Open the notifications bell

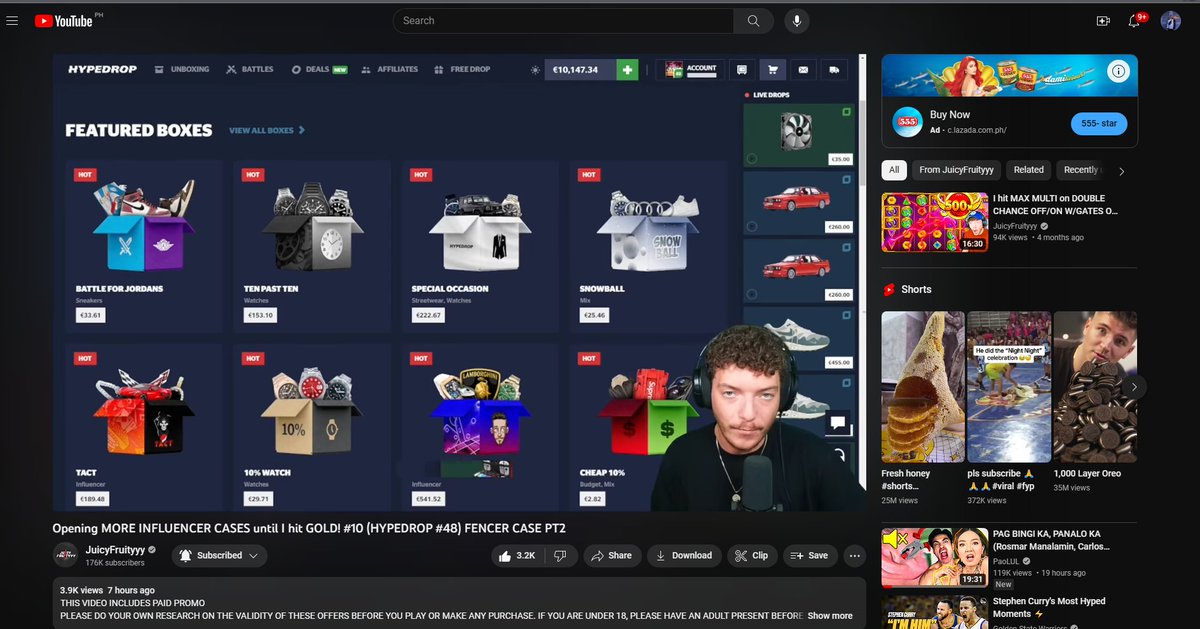pos(1135,20)
